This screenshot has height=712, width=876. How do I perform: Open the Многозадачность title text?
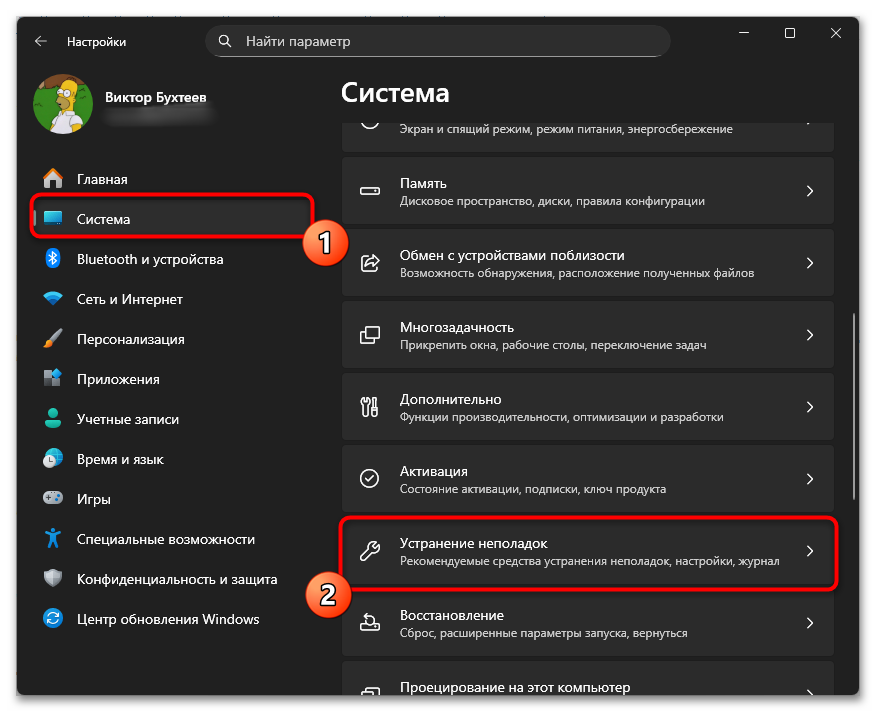(x=457, y=327)
